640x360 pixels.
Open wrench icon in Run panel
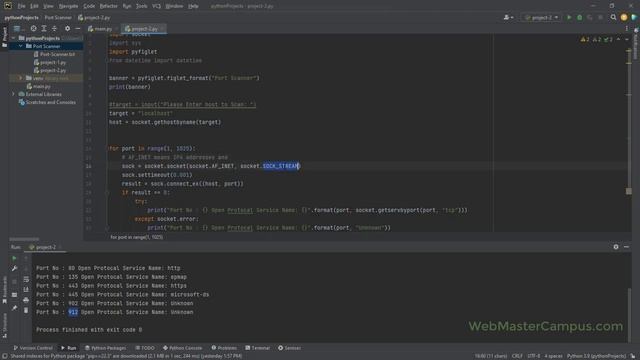14,268
